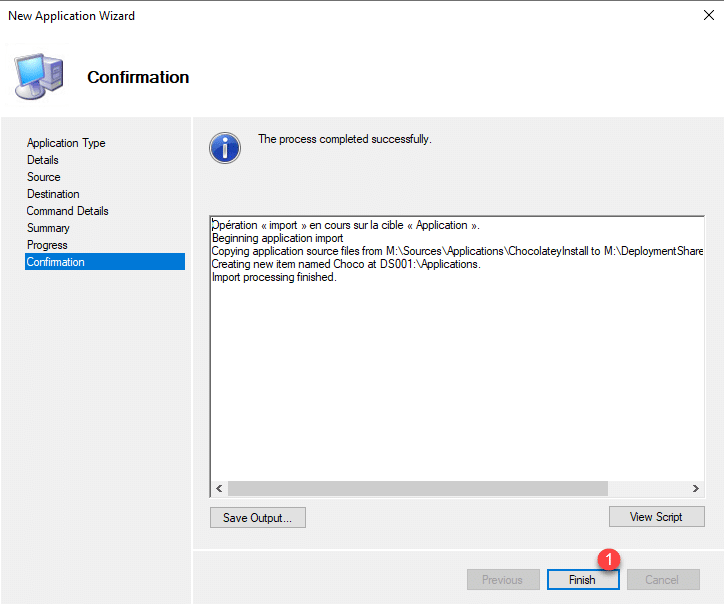This screenshot has width=724, height=604.
Task: Click the output scrollbar left arrow
Action: tap(219, 488)
